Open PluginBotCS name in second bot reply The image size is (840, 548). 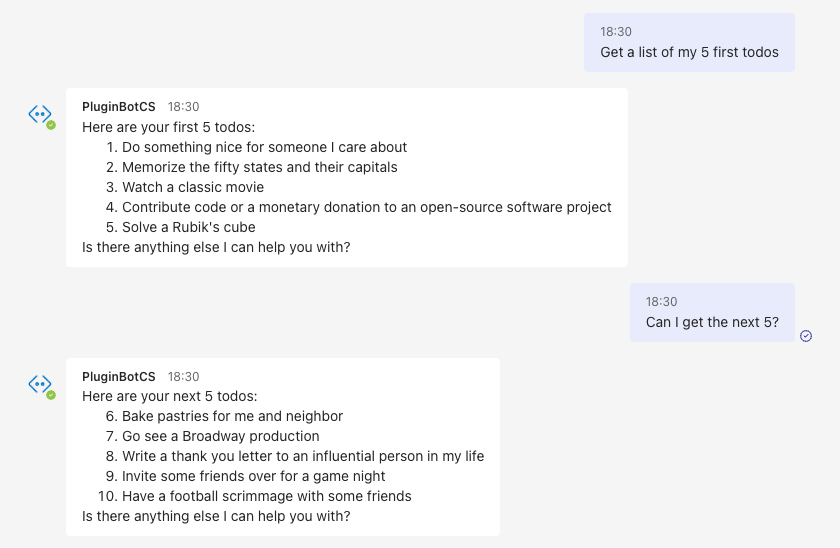click(119, 377)
